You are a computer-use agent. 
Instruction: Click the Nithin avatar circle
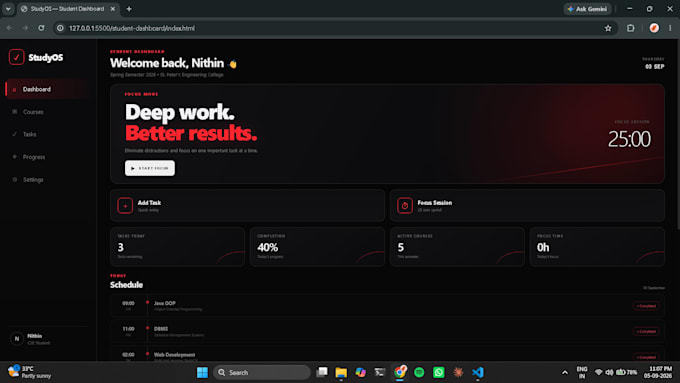pyautogui.click(x=17, y=339)
